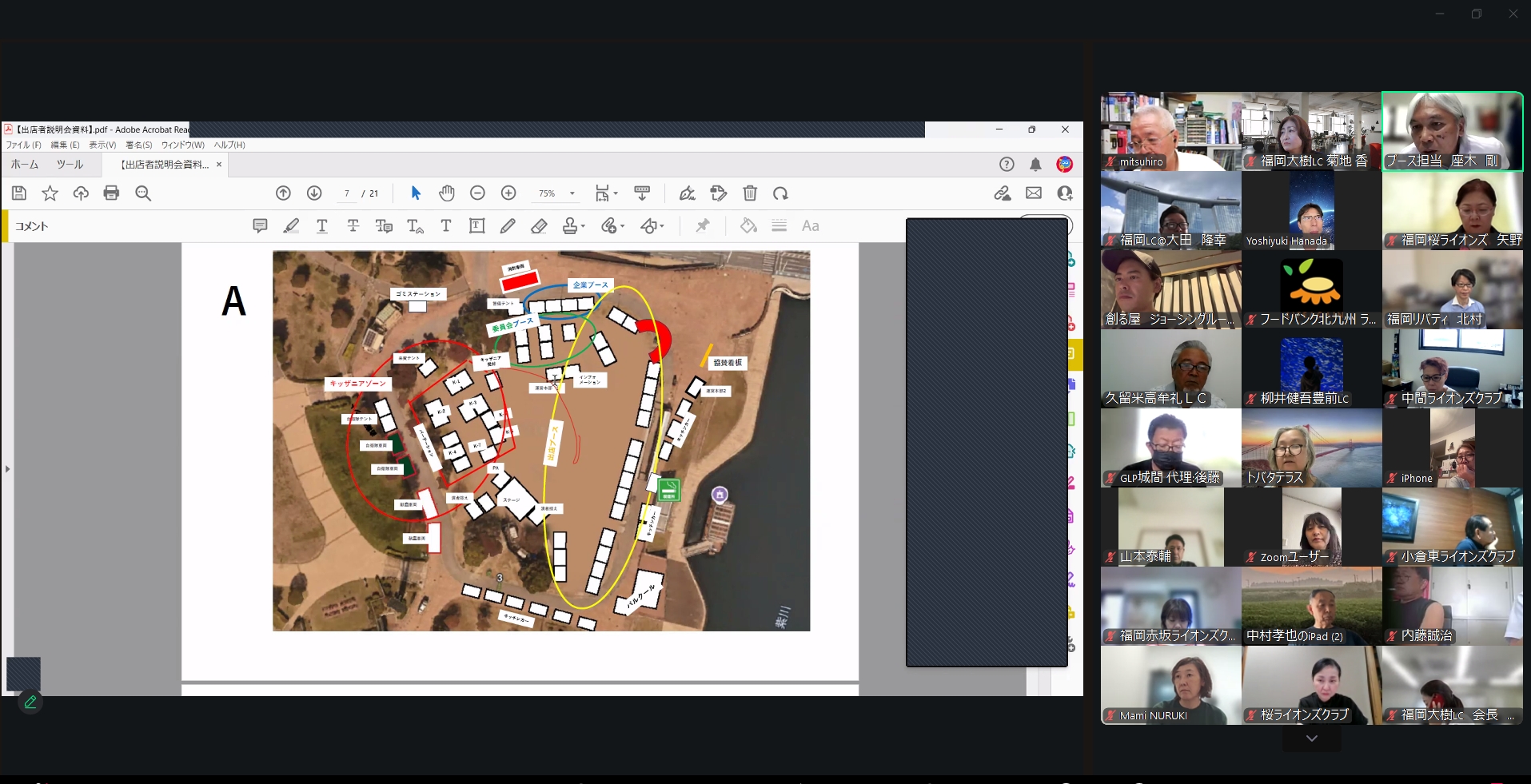Toggle the keep tool selected pin
This screenshot has width=1531, height=784.
pos(702,226)
